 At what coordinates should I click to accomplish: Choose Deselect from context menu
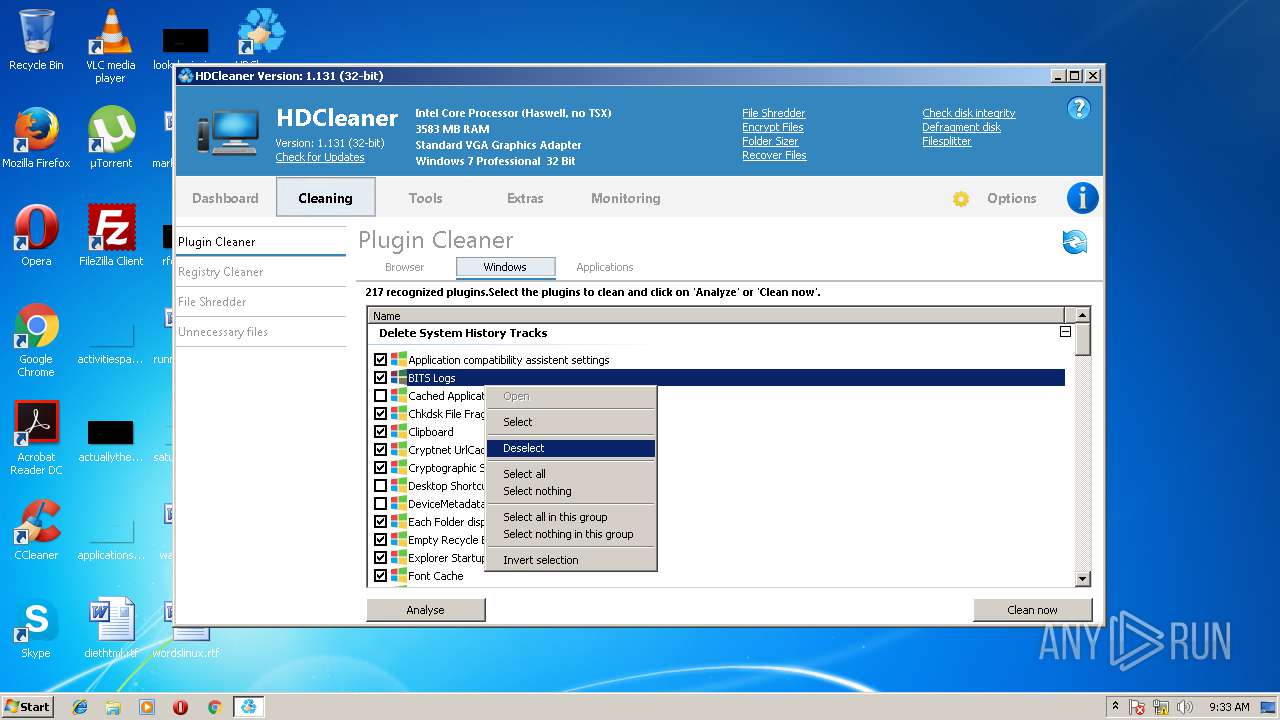(571, 448)
